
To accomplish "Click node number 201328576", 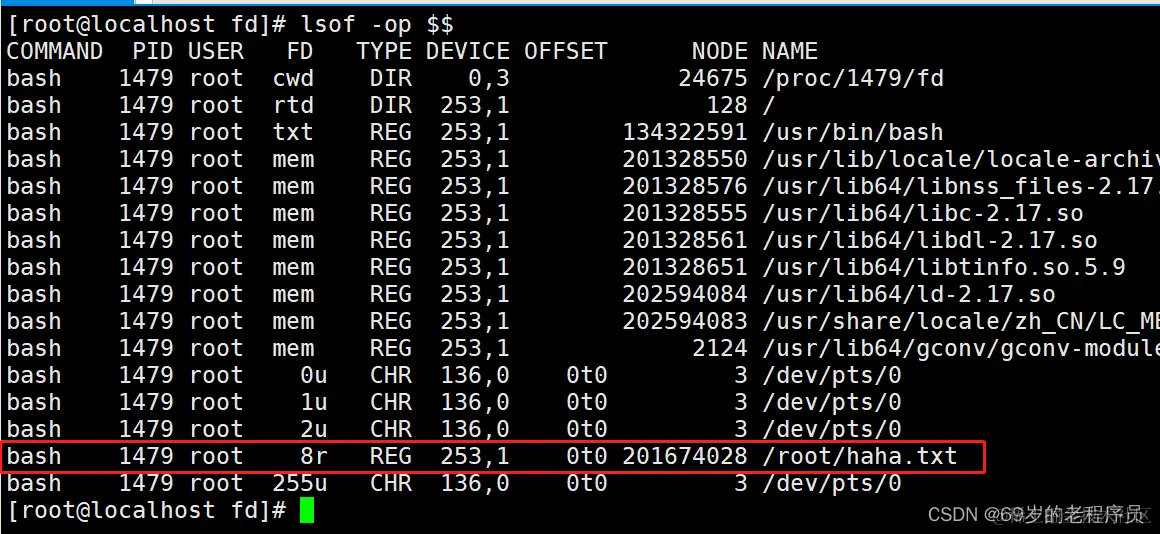I will [x=684, y=186].
